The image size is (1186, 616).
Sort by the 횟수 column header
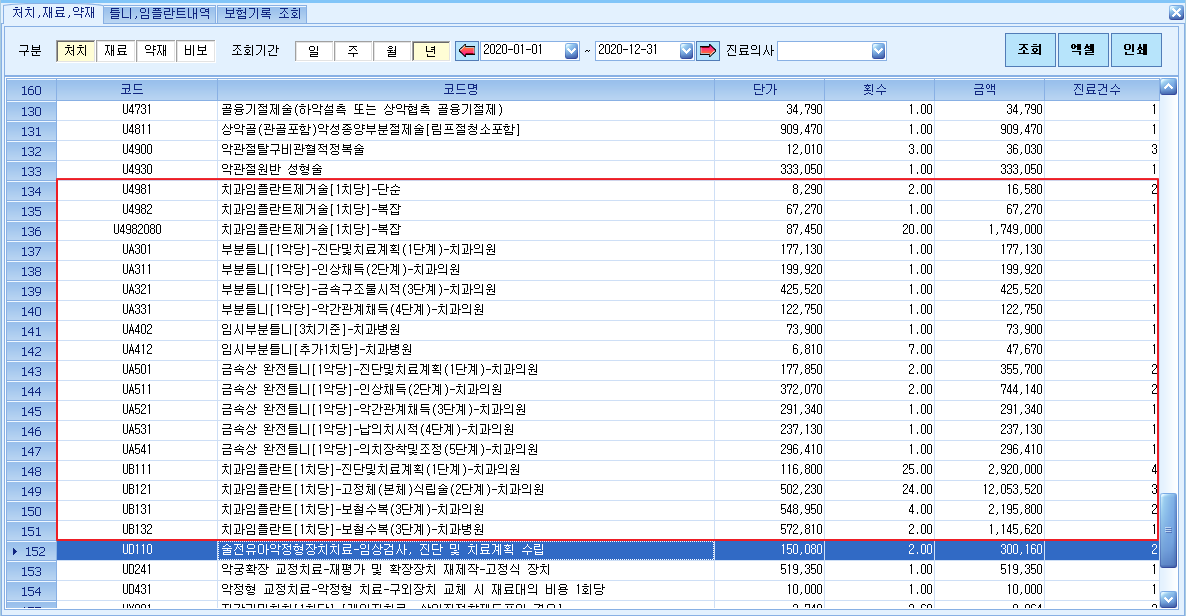(879, 89)
